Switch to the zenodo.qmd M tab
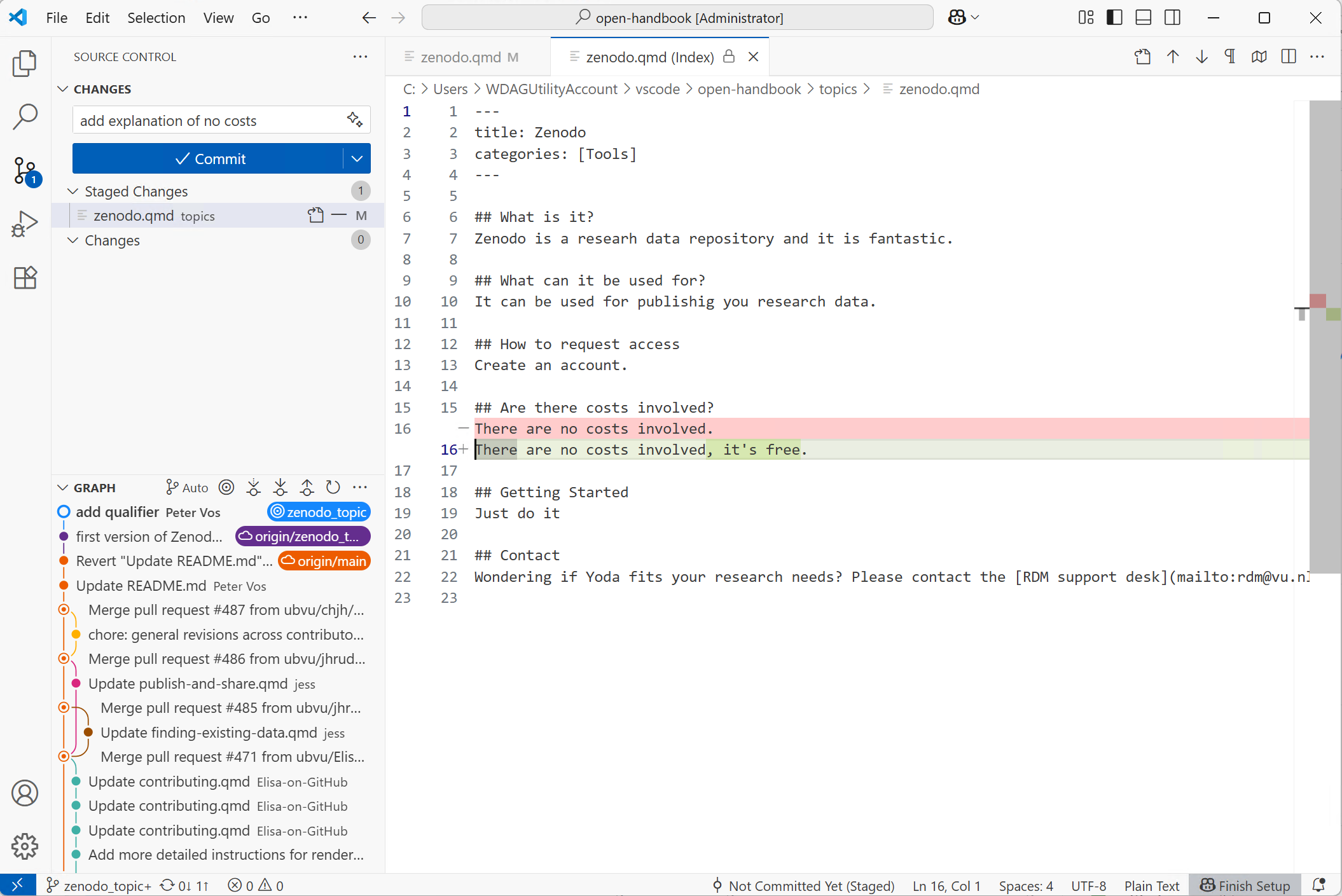Screen dimensions: 1342x896 (x=462, y=57)
